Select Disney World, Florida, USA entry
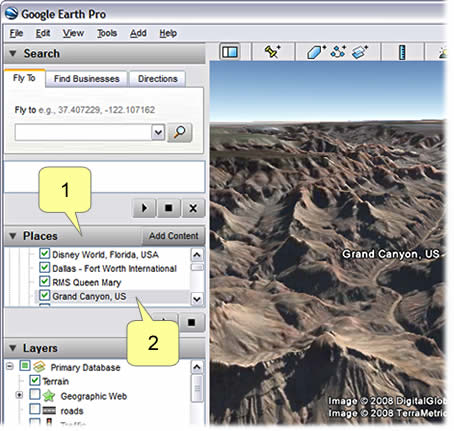The width and height of the screenshot is (454, 431). [105, 254]
